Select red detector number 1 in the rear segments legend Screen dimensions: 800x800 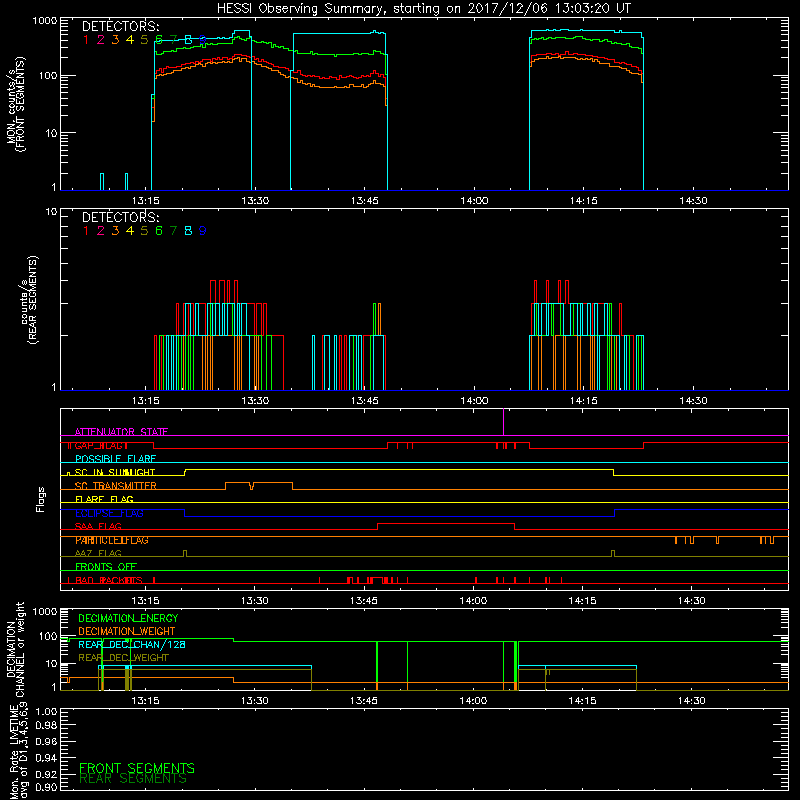(86, 231)
